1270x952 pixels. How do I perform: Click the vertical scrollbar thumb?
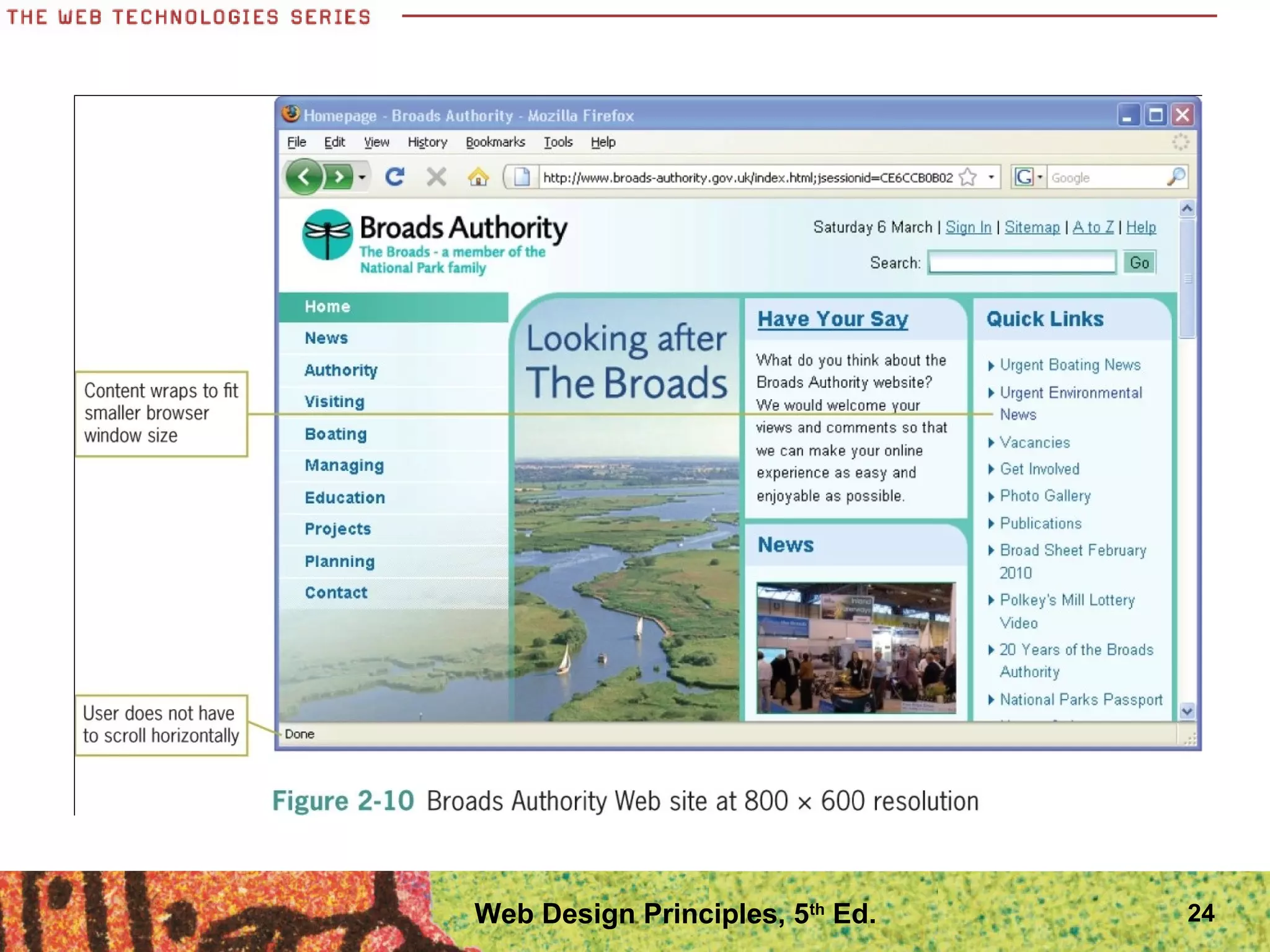pos(1187,279)
